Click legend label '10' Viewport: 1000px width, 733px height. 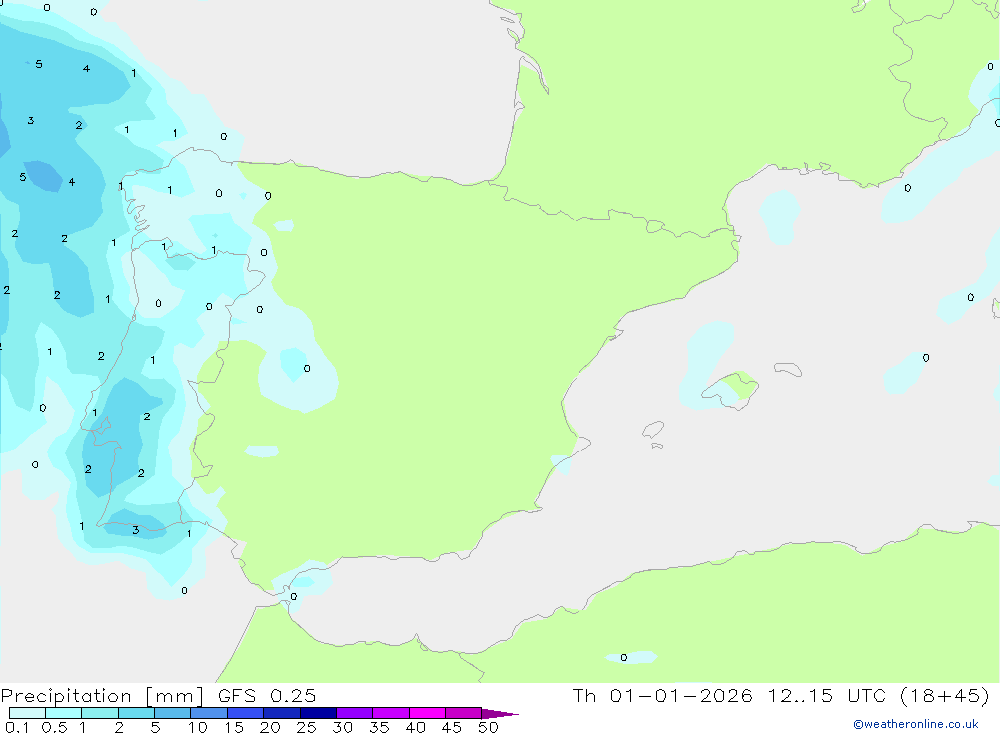[x=198, y=727]
